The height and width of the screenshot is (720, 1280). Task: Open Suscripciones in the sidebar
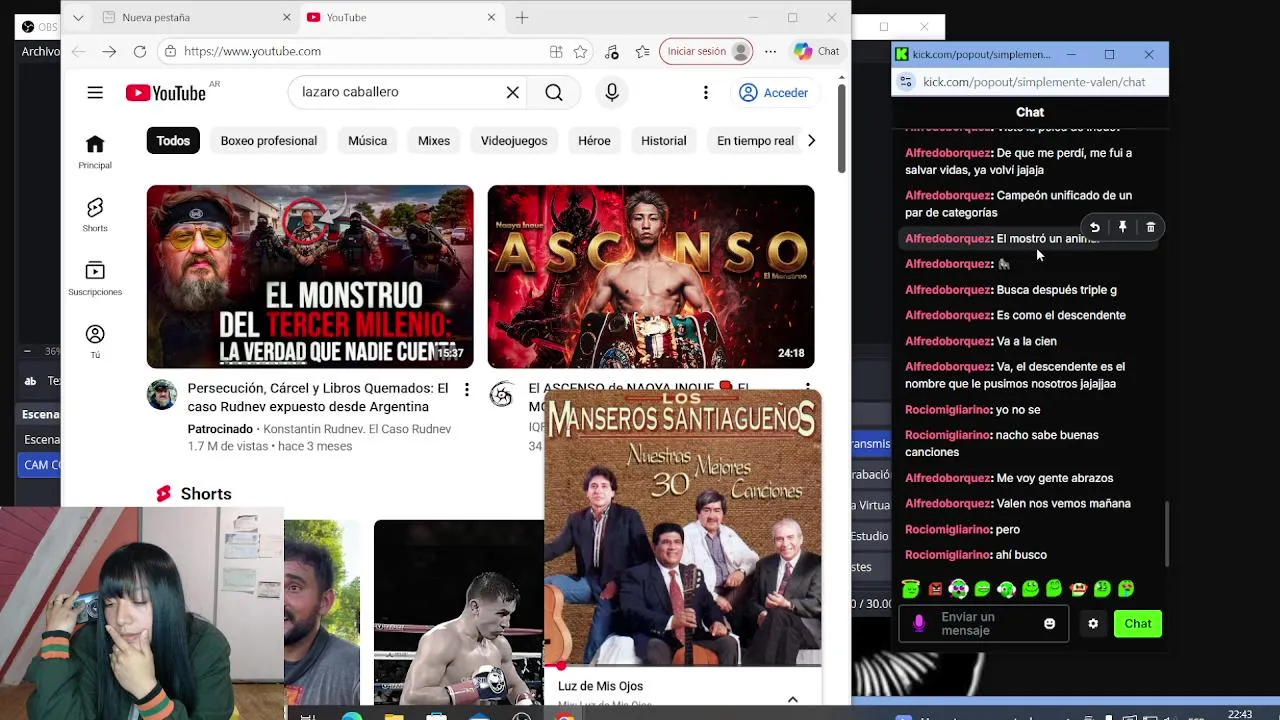[95, 279]
